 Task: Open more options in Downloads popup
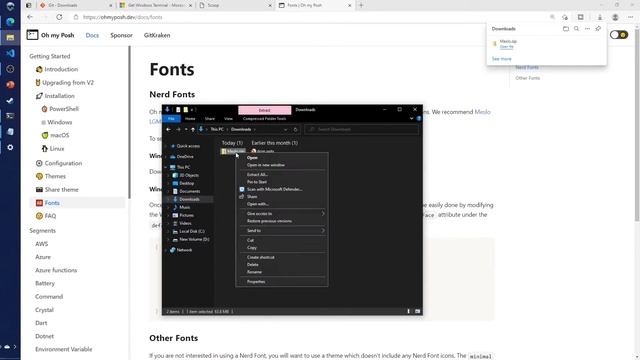587,29
